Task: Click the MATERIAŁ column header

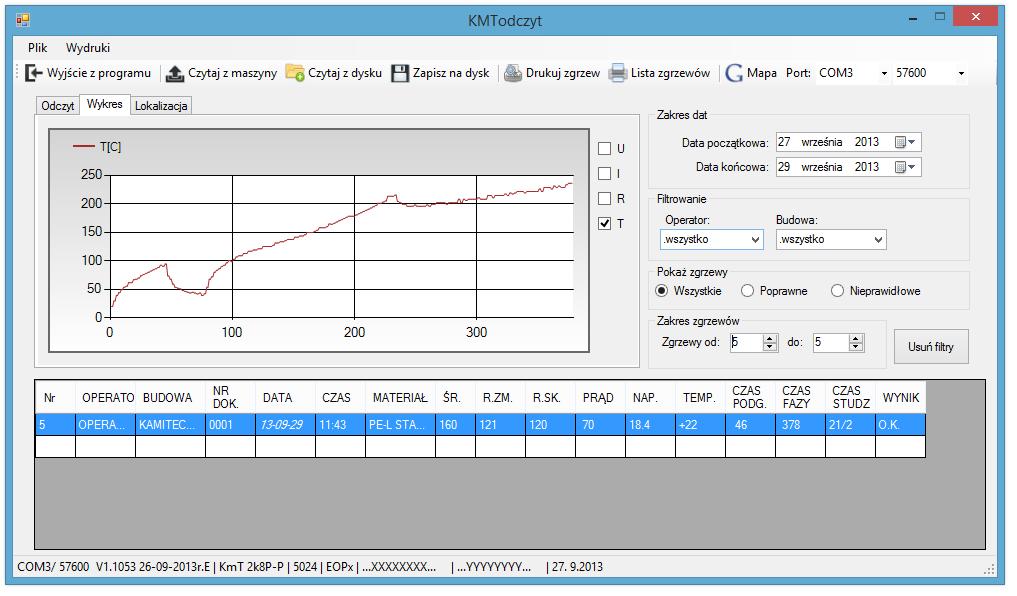Action: (400, 398)
